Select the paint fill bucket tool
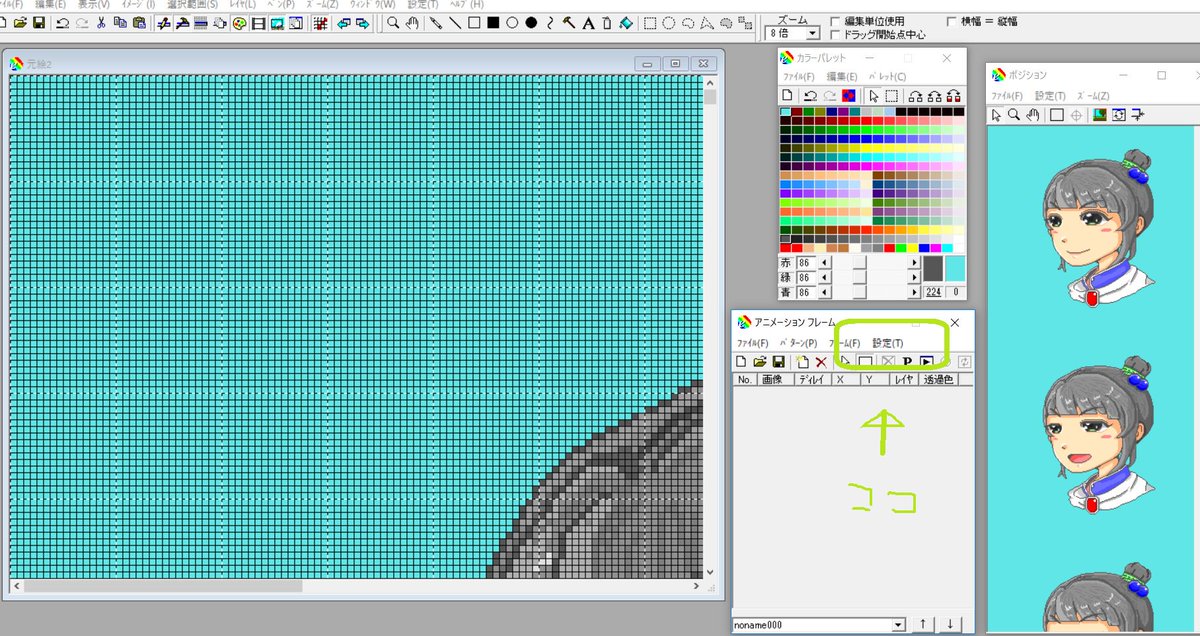This screenshot has width=1200, height=636. pyautogui.click(x=626, y=22)
